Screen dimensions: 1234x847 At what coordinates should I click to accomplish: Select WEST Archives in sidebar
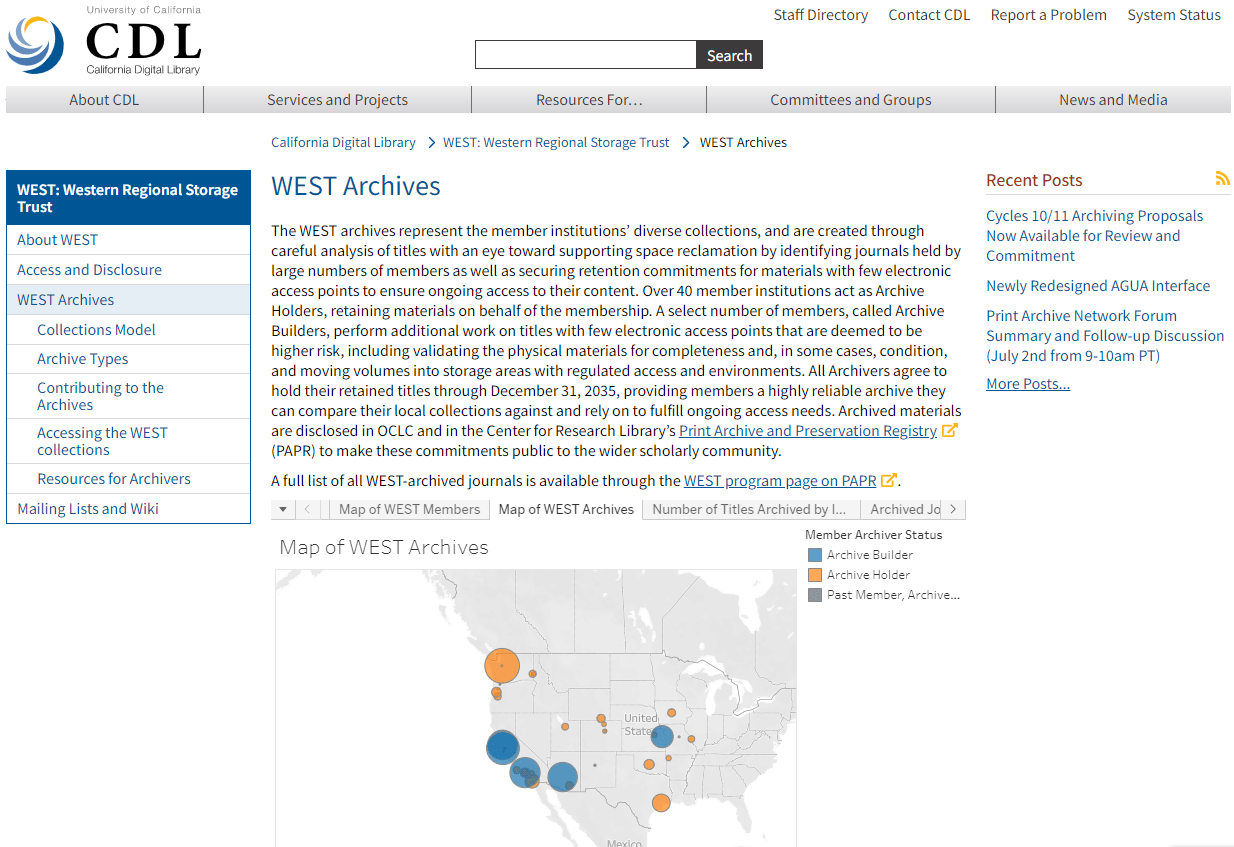tap(128, 300)
